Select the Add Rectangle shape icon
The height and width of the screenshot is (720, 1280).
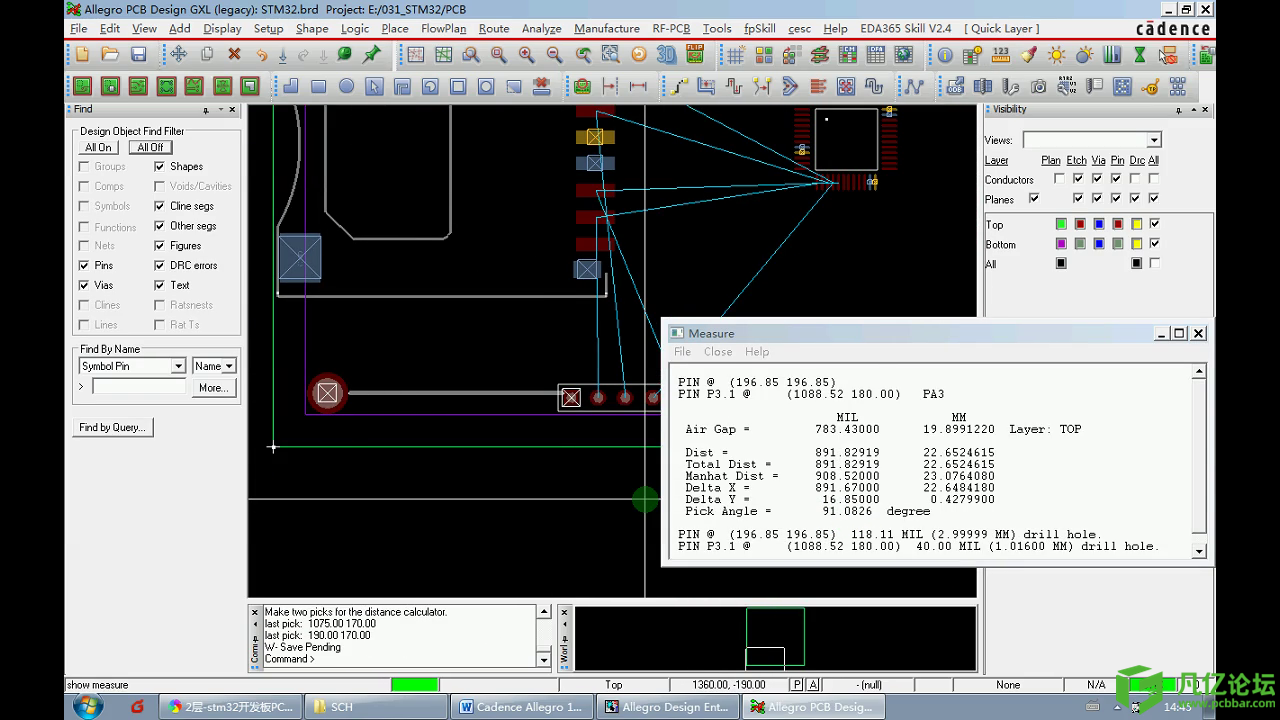(x=318, y=86)
